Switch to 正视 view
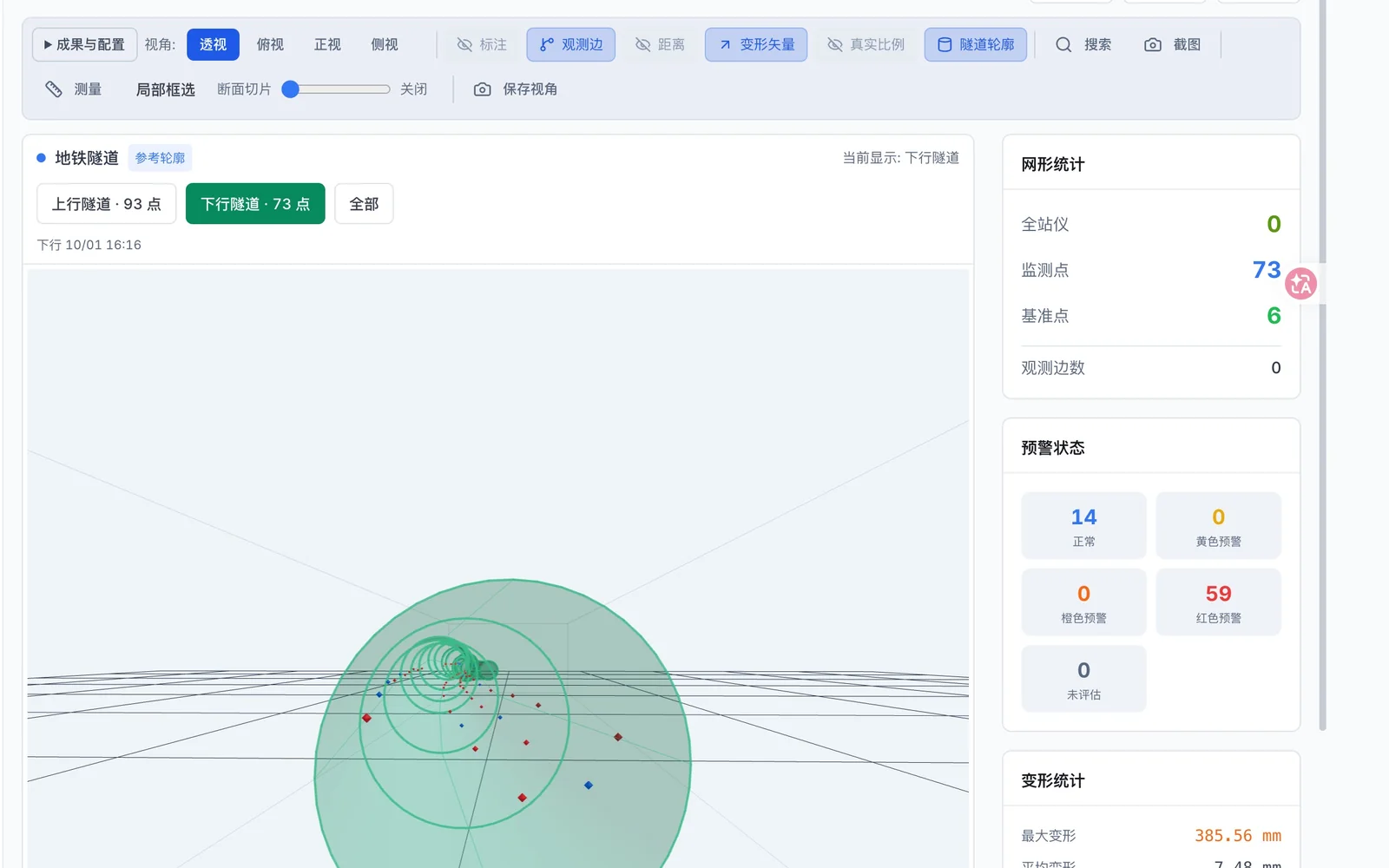Screen dimensions: 1389x868 (327, 44)
